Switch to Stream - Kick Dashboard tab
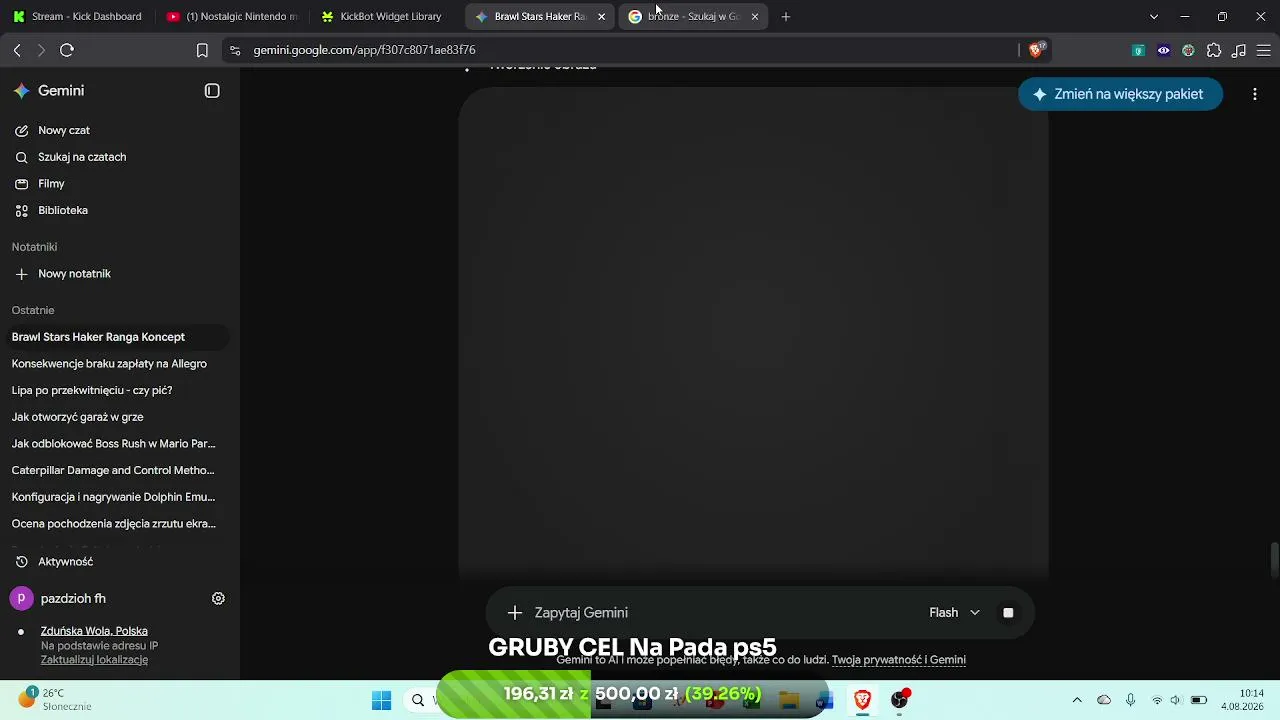 pos(76,17)
